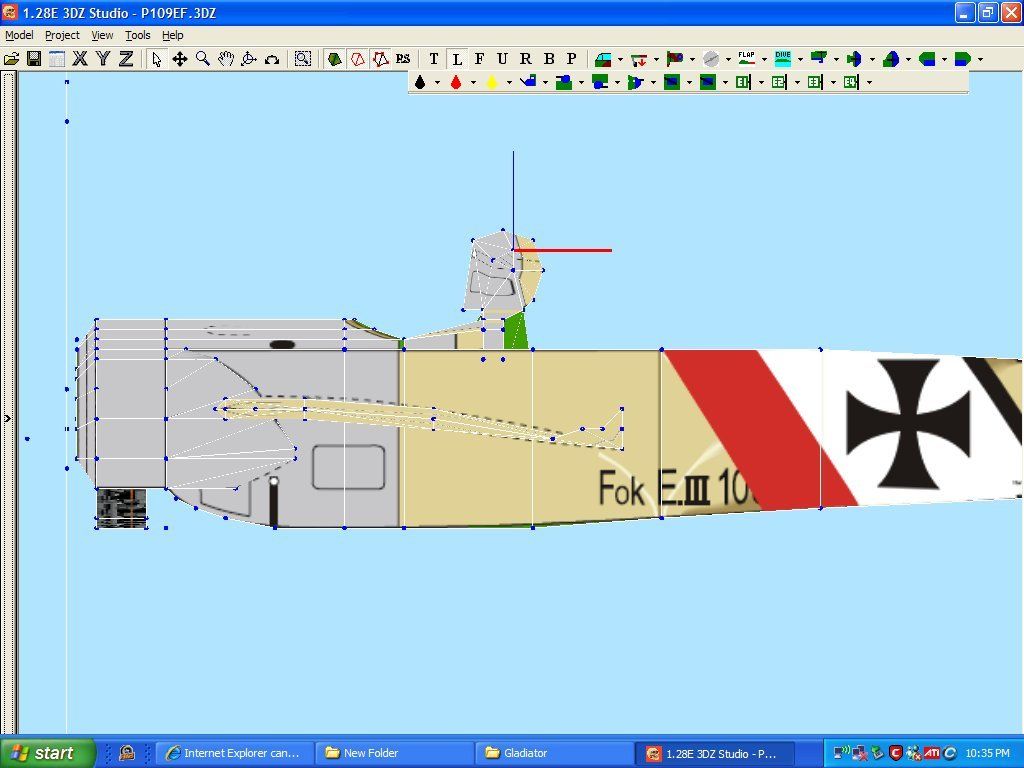Choose the four-arrow move tool
The height and width of the screenshot is (768, 1024).
[x=180, y=59]
